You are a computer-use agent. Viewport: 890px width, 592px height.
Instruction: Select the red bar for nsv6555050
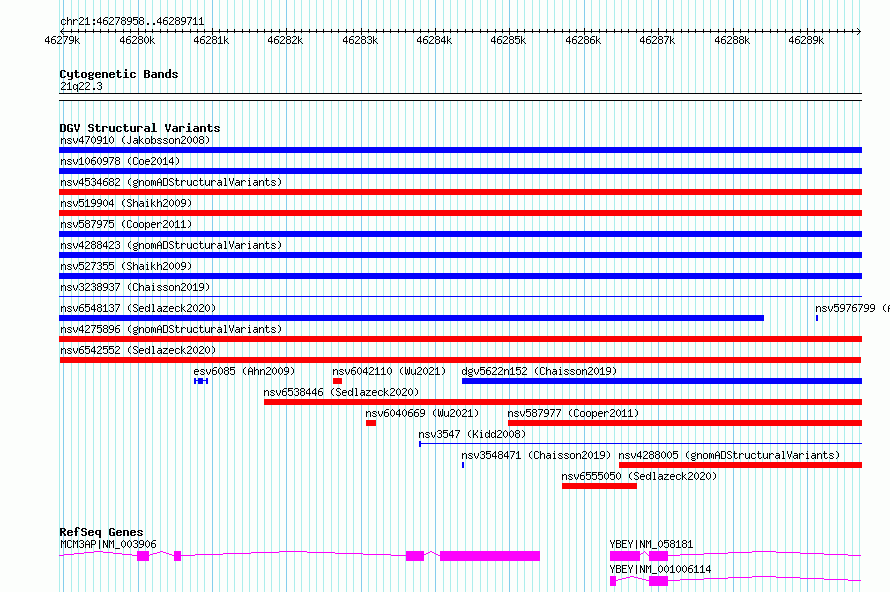[x=599, y=486]
